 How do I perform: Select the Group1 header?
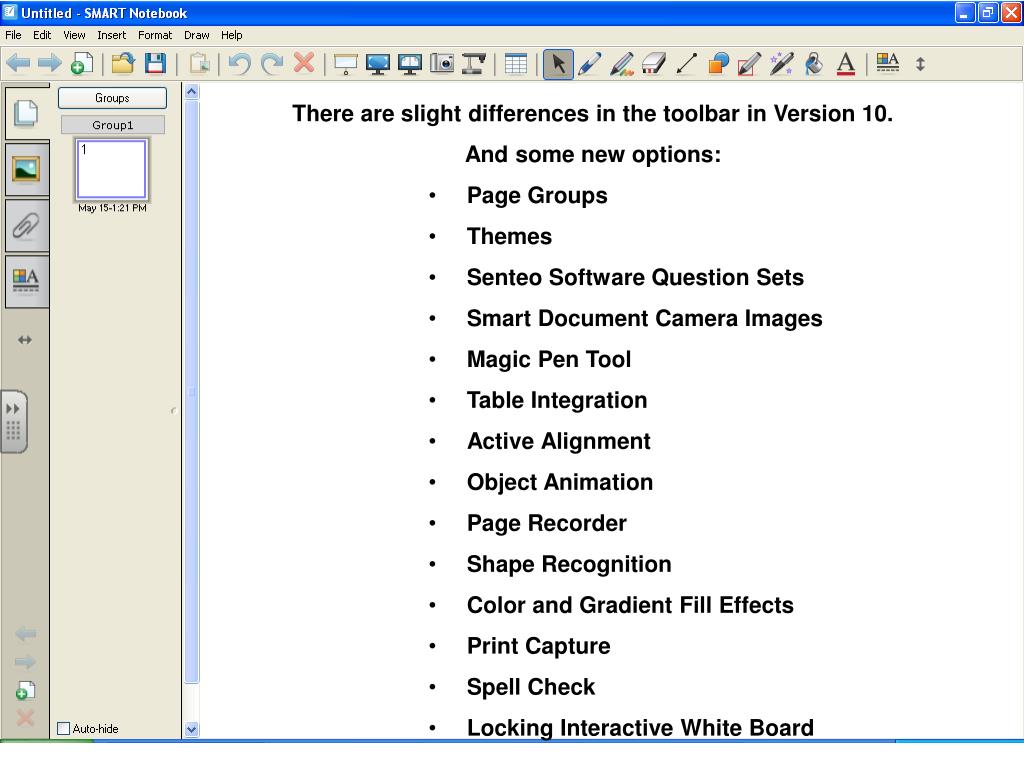(112, 125)
